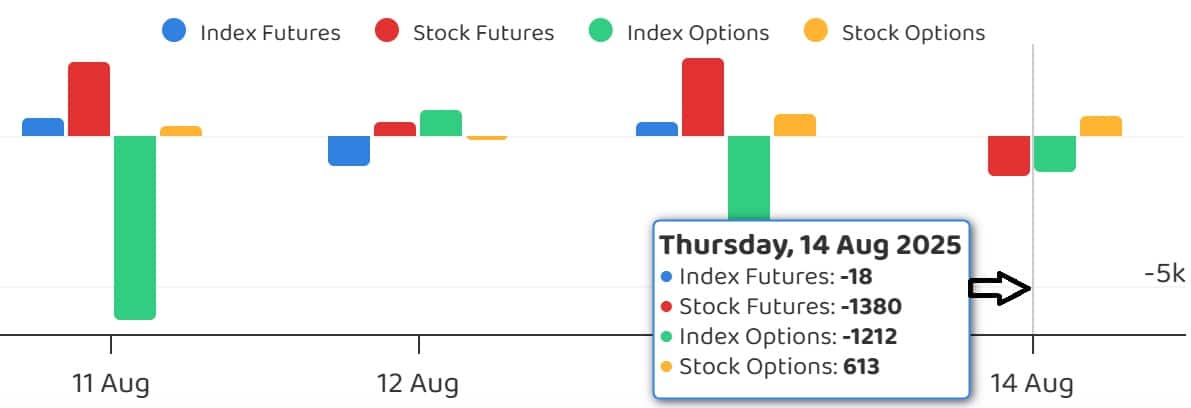Select the 11 Aug green Index Options bar
This screenshot has height=408, width=1191.
[135, 227]
